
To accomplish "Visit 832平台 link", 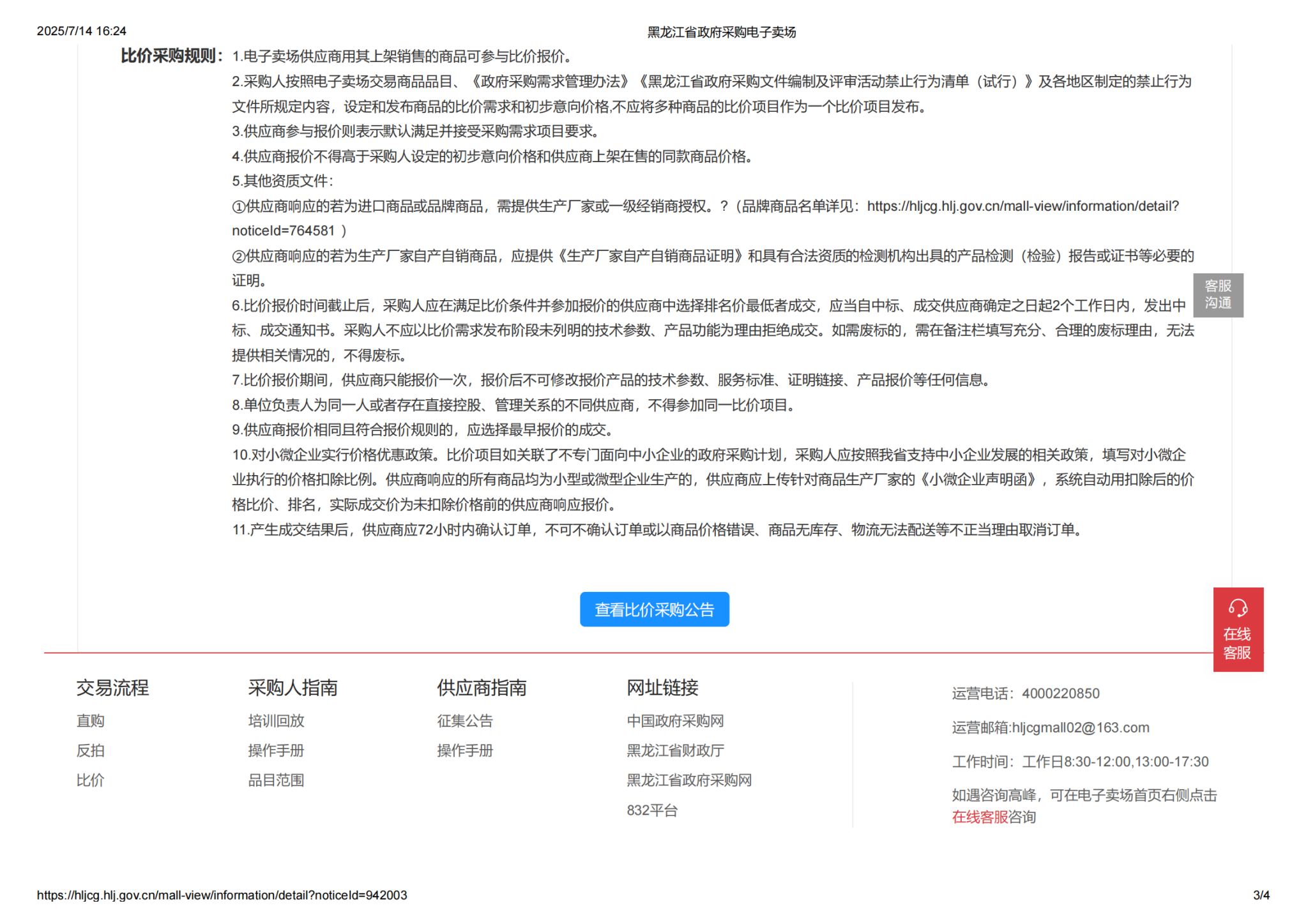I will pos(651,810).
